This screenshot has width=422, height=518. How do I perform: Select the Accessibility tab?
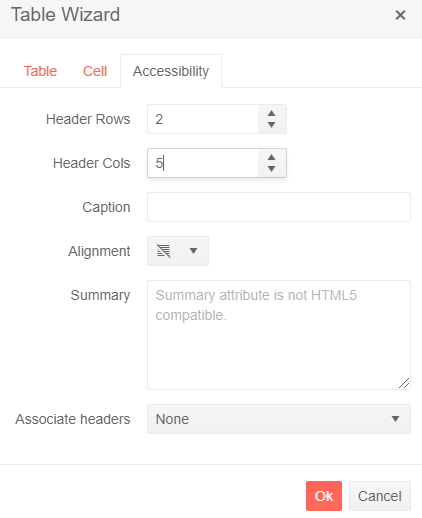171,71
